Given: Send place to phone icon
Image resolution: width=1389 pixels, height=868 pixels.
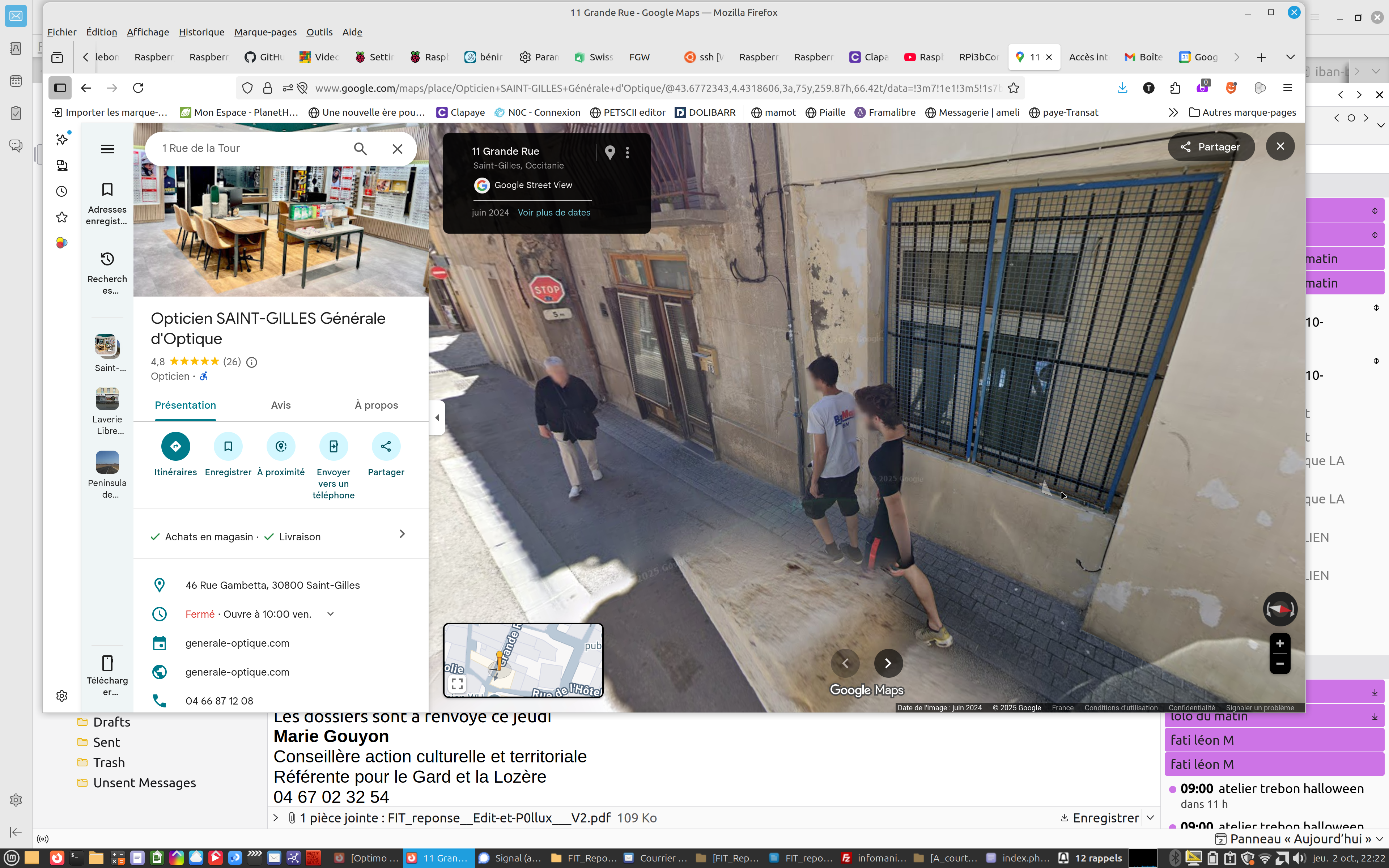Looking at the screenshot, I should click(334, 446).
